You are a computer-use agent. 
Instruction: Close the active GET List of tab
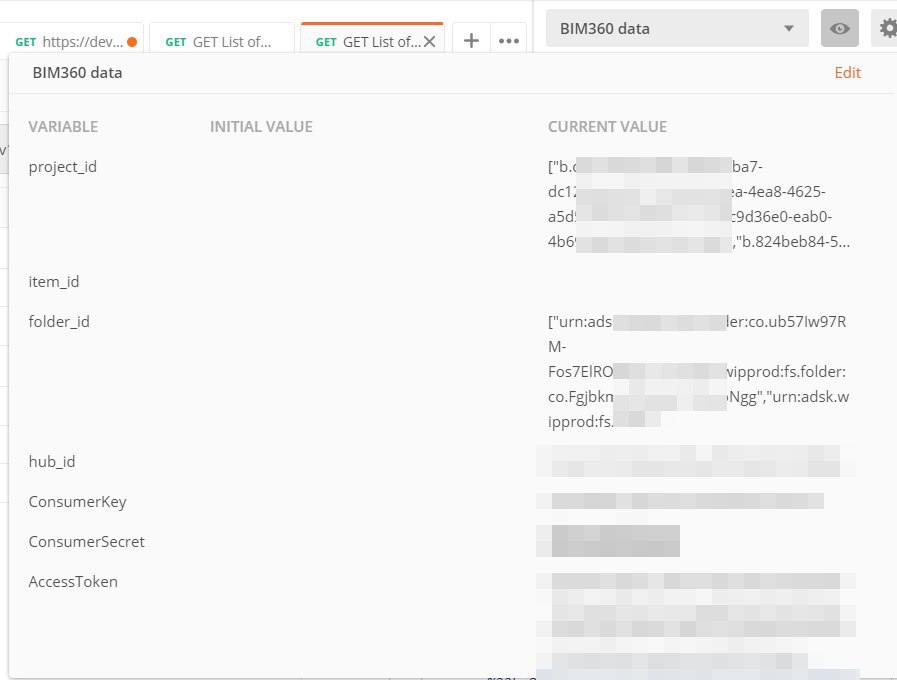point(430,42)
